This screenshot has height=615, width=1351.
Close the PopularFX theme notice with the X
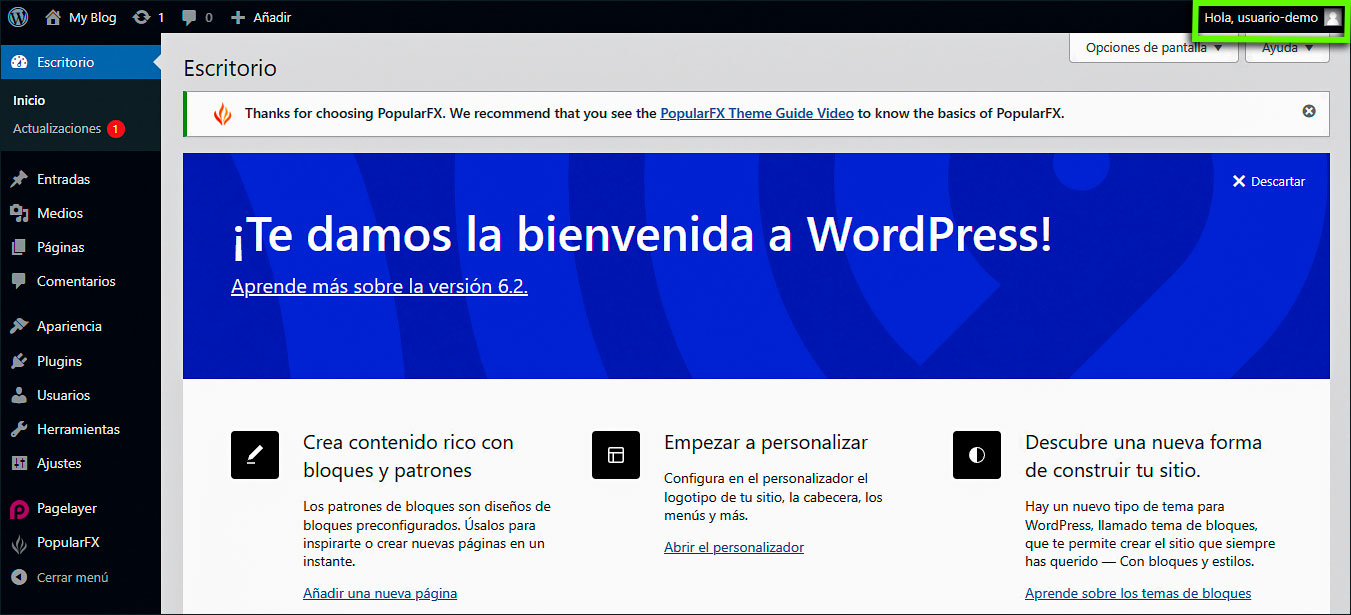point(1309,111)
